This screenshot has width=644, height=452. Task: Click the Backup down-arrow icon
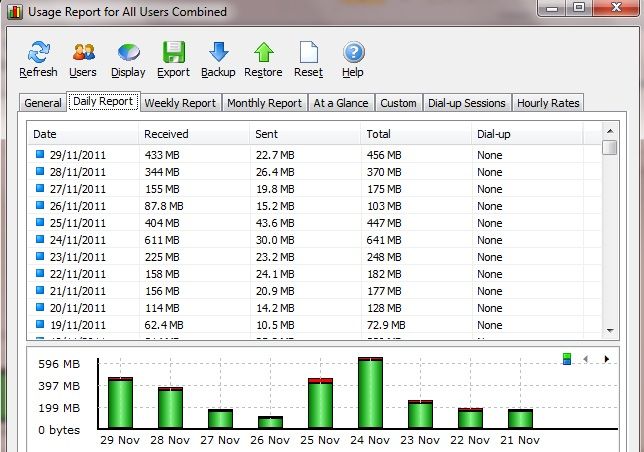coord(218,53)
